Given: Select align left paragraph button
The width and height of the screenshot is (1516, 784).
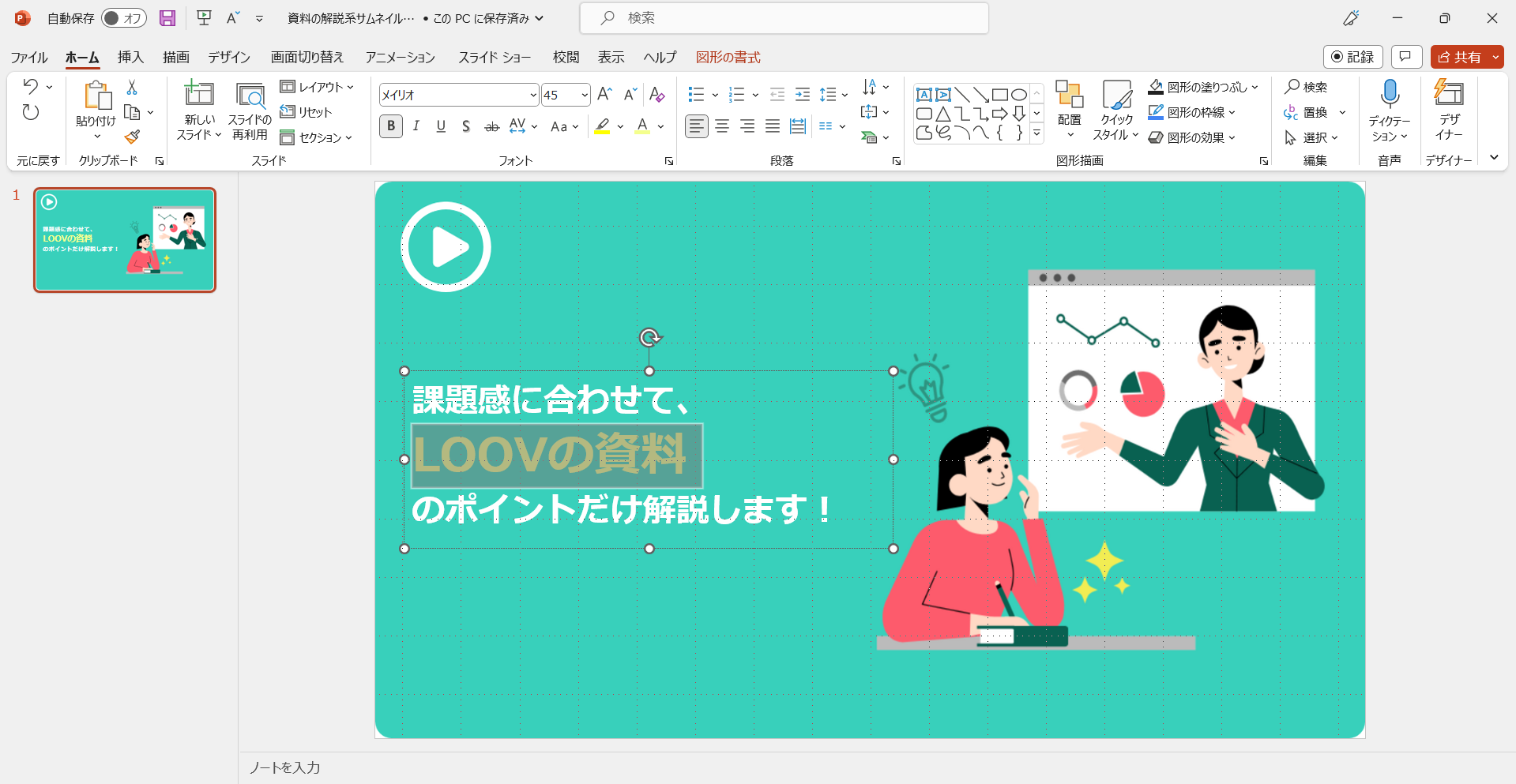Looking at the screenshot, I should 696,126.
